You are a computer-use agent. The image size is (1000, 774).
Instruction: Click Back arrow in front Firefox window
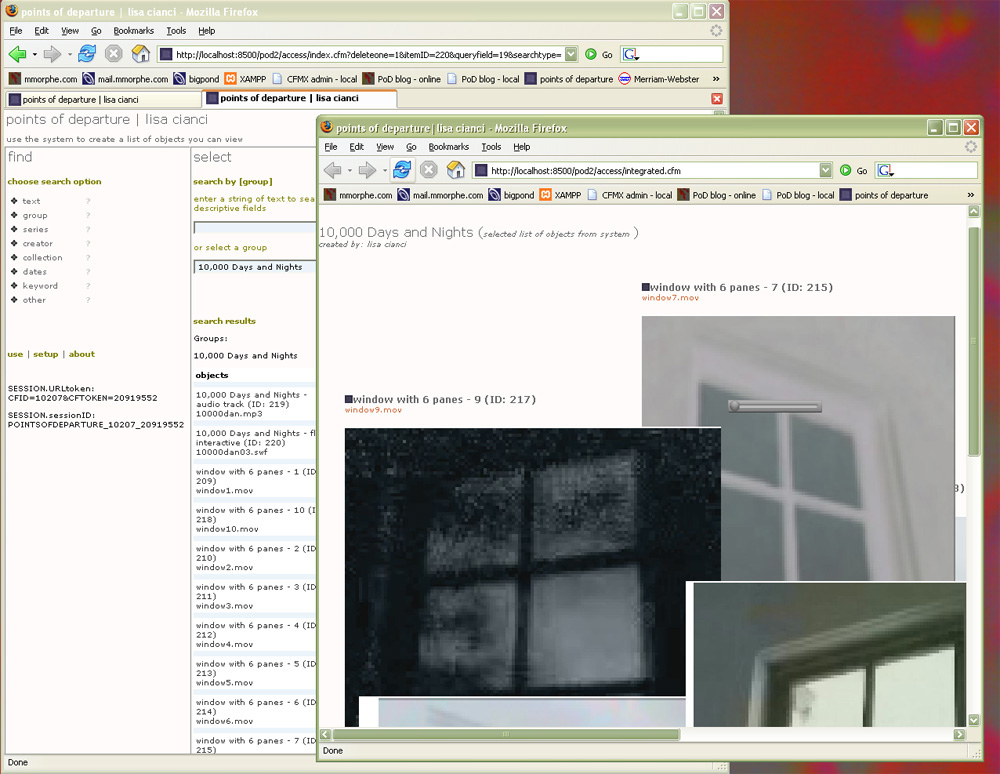[333, 170]
